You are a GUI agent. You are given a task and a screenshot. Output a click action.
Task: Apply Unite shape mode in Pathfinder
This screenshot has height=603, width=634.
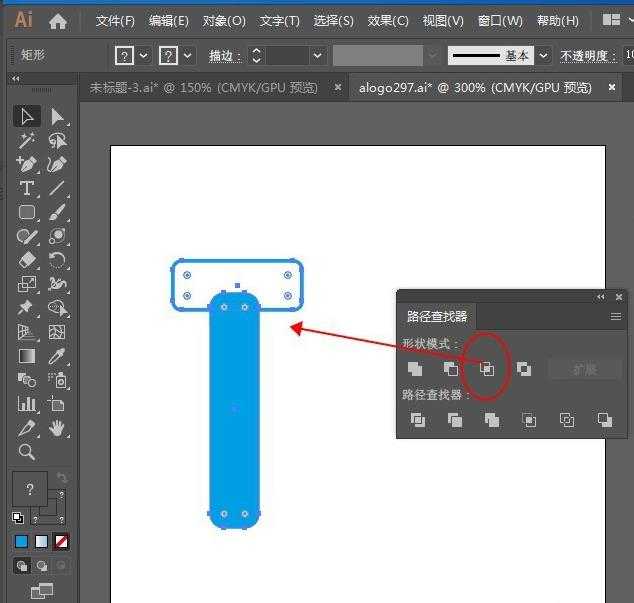point(414,369)
